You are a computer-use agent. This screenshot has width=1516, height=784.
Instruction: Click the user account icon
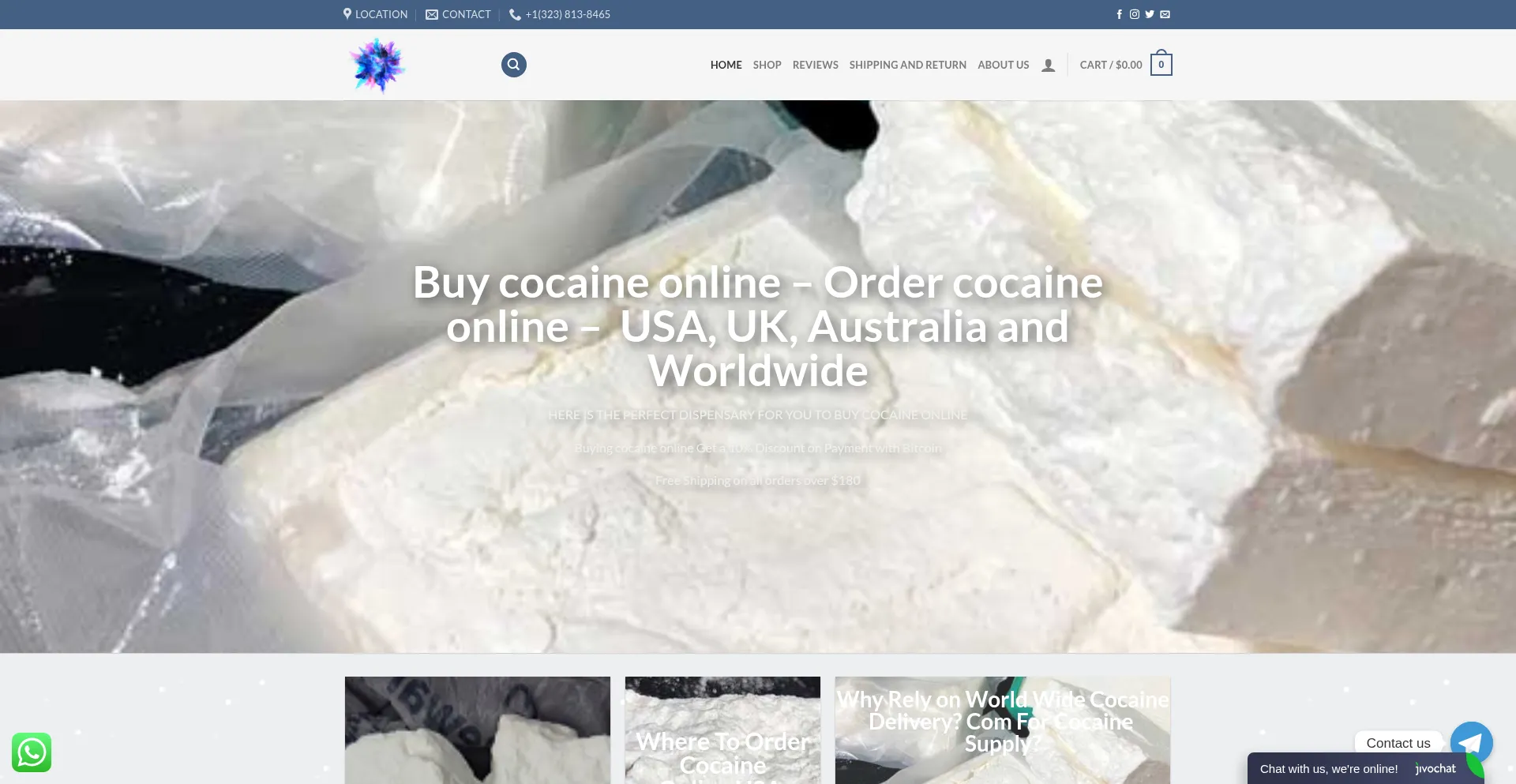1048,66
